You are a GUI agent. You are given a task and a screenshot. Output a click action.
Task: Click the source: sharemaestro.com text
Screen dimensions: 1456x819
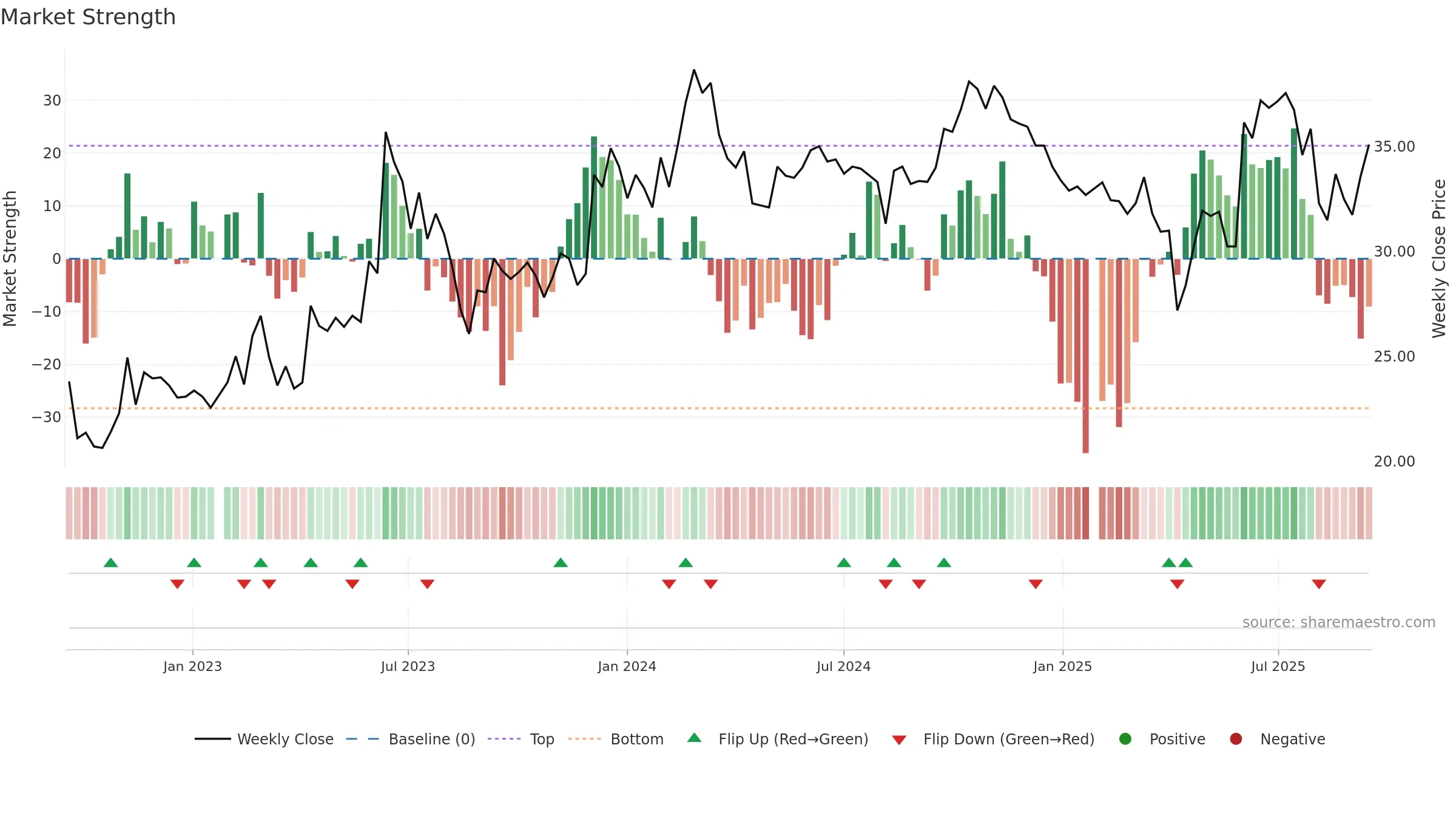(x=1339, y=622)
